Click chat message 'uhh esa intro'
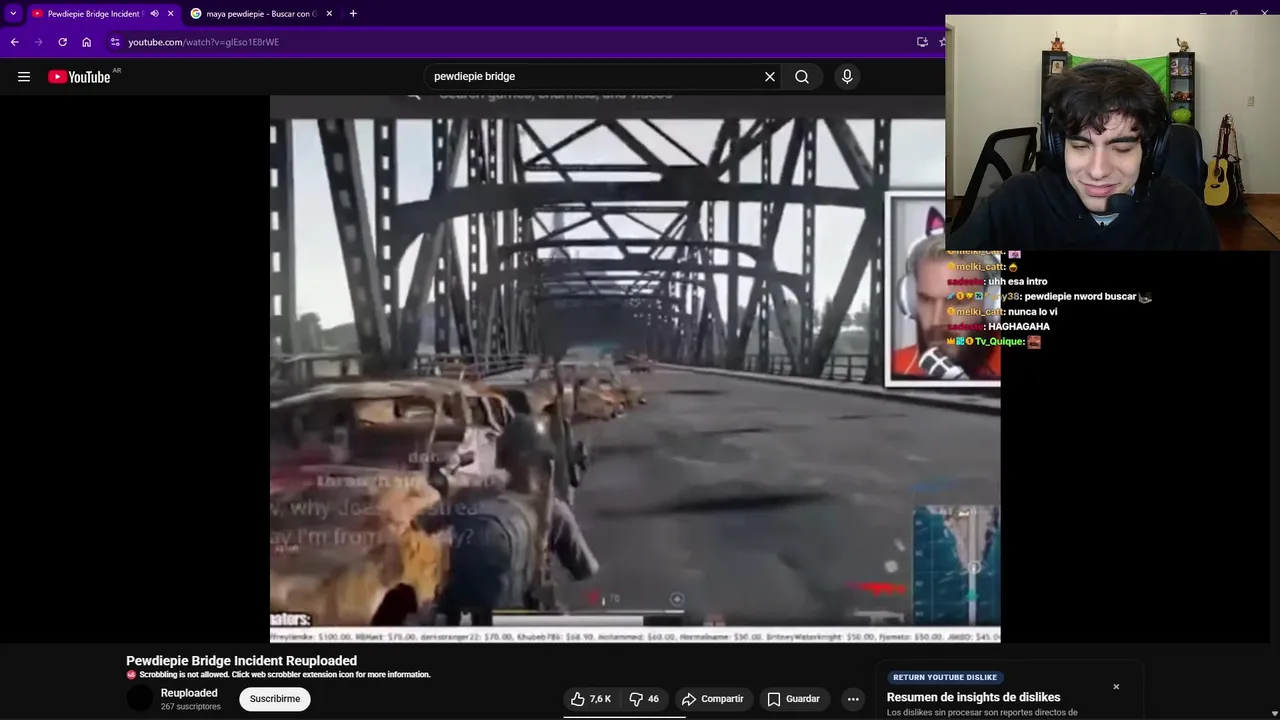The width and height of the screenshot is (1280, 720). pos(1017,282)
